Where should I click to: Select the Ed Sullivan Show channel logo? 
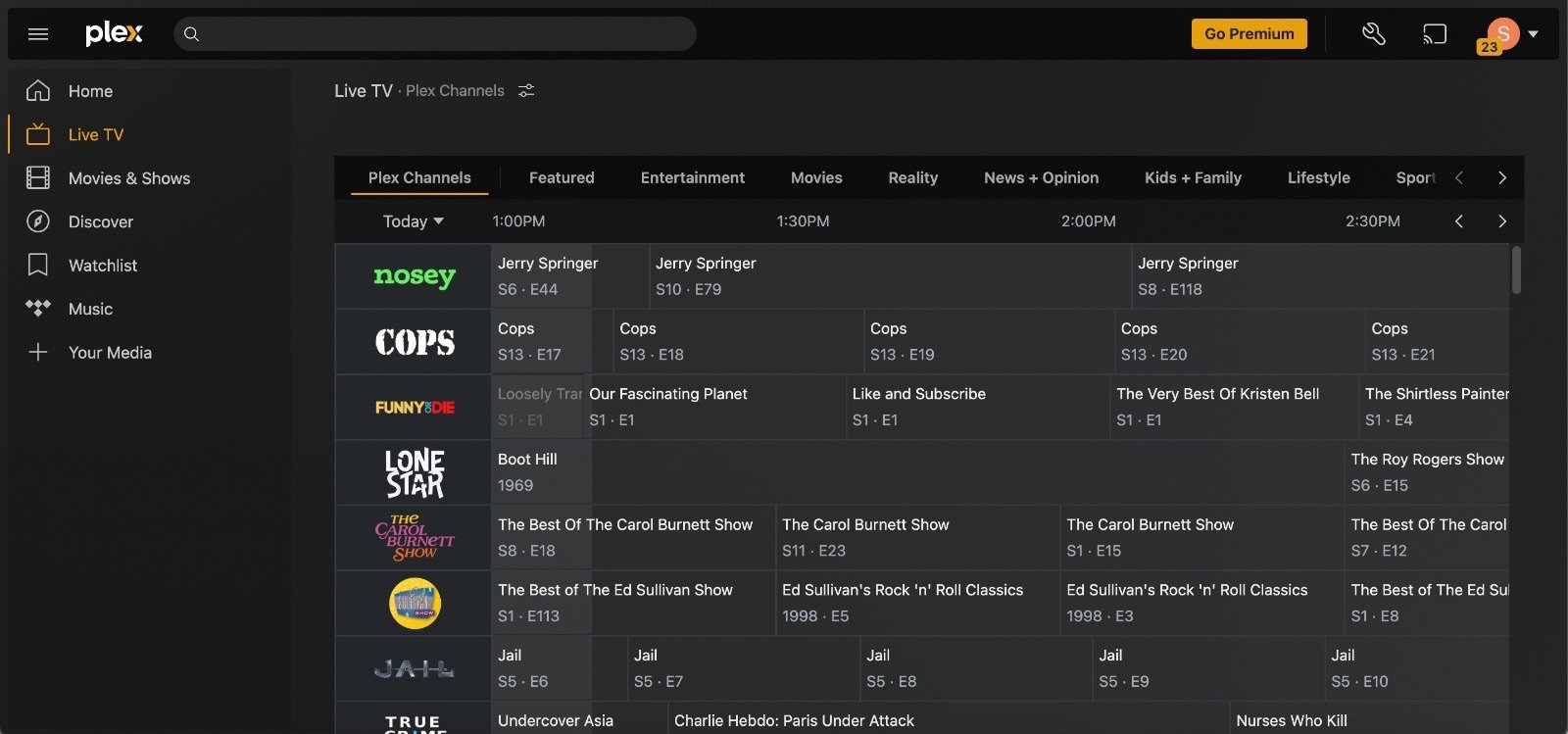(414, 603)
